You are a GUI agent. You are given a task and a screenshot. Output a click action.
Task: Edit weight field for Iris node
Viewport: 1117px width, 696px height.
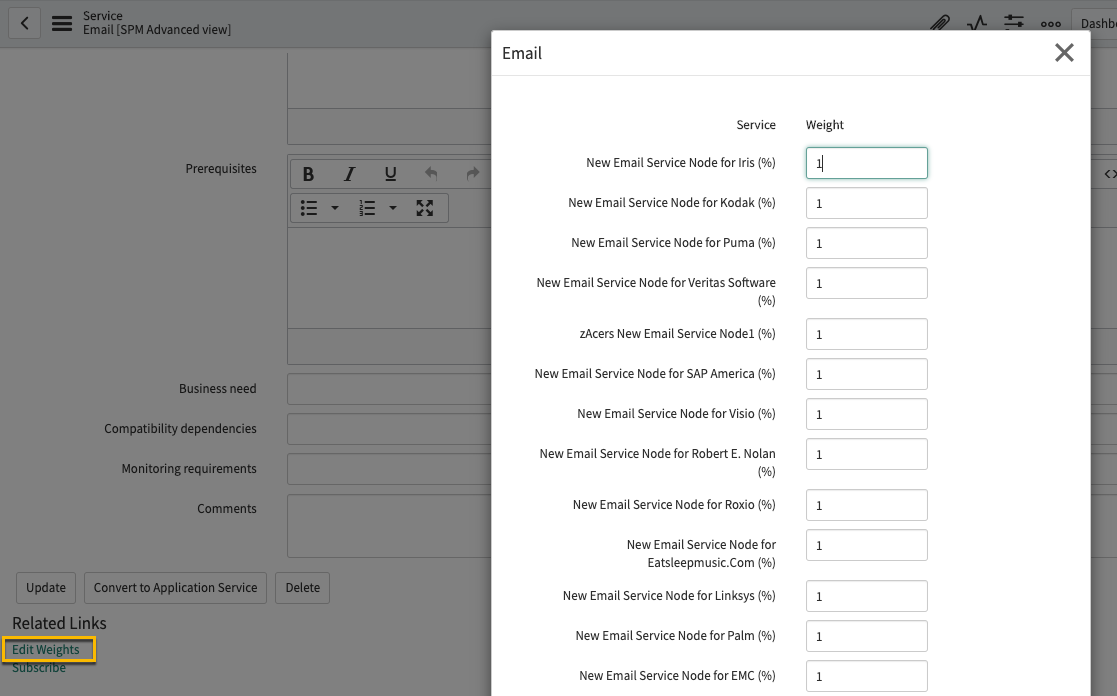tap(867, 163)
